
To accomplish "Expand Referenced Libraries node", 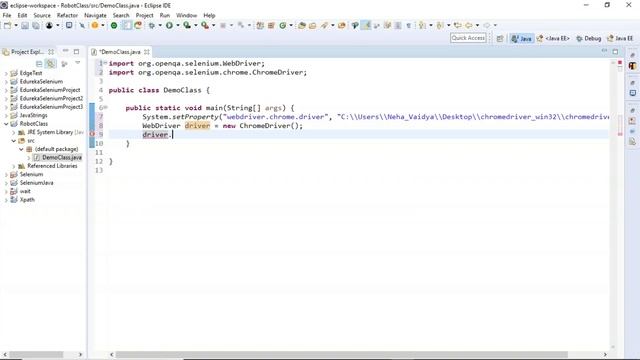I will [13, 166].
